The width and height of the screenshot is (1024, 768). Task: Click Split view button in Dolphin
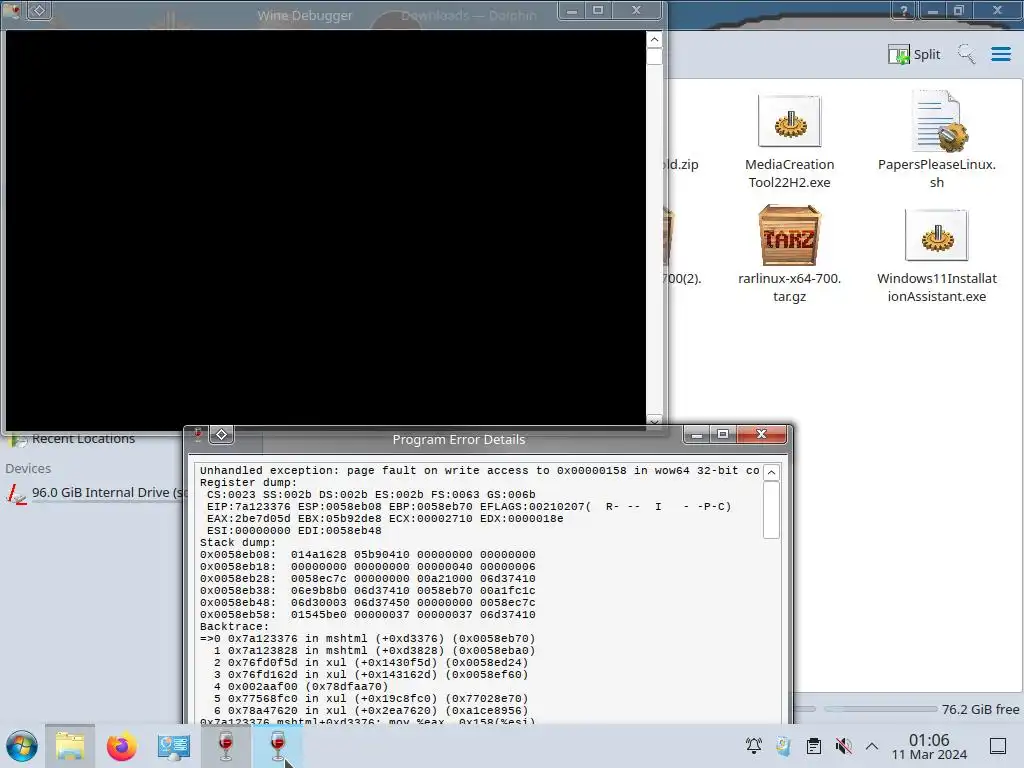click(x=914, y=54)
